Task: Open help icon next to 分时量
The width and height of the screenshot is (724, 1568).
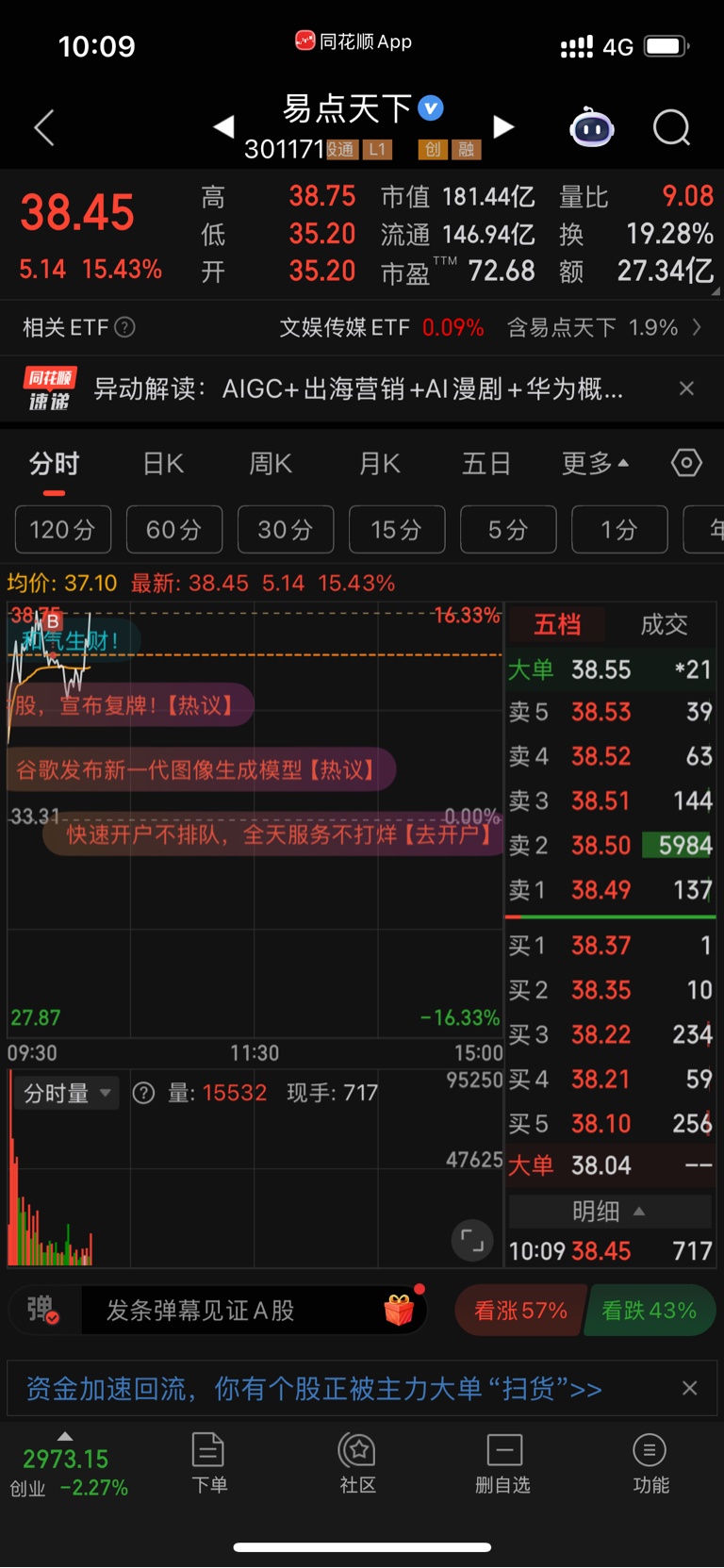Action: pos(143,1093)
